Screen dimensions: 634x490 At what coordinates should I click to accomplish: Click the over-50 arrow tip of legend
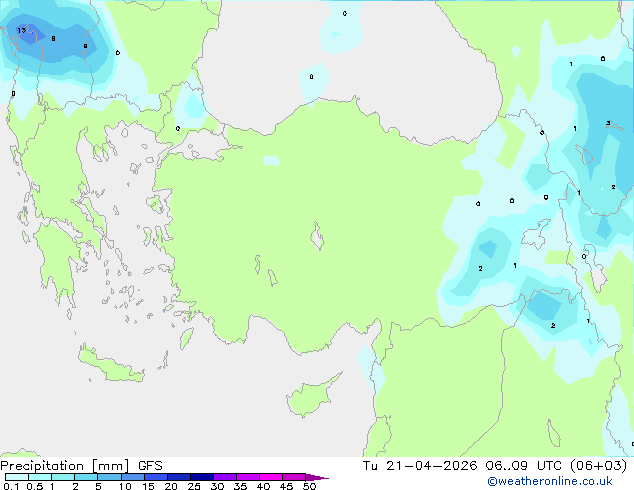click(317, 477)
